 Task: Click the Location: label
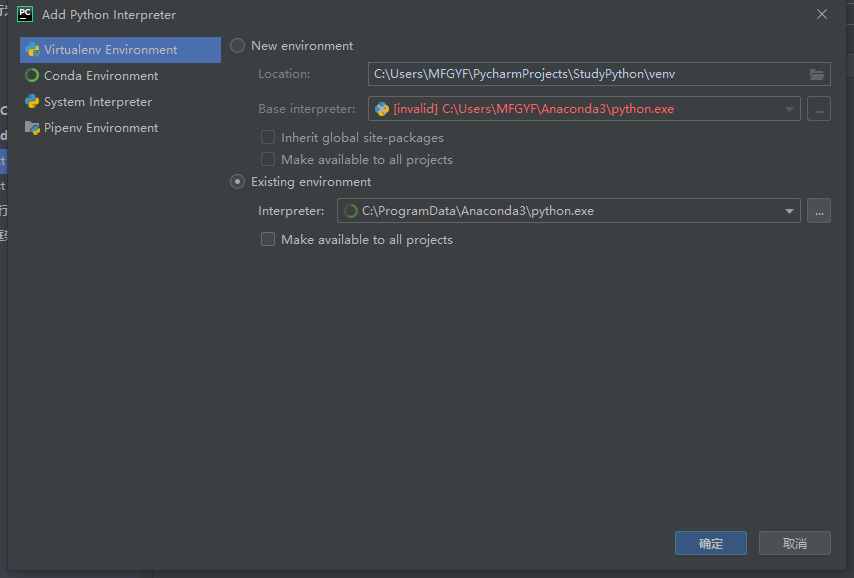tap(284, 74)
